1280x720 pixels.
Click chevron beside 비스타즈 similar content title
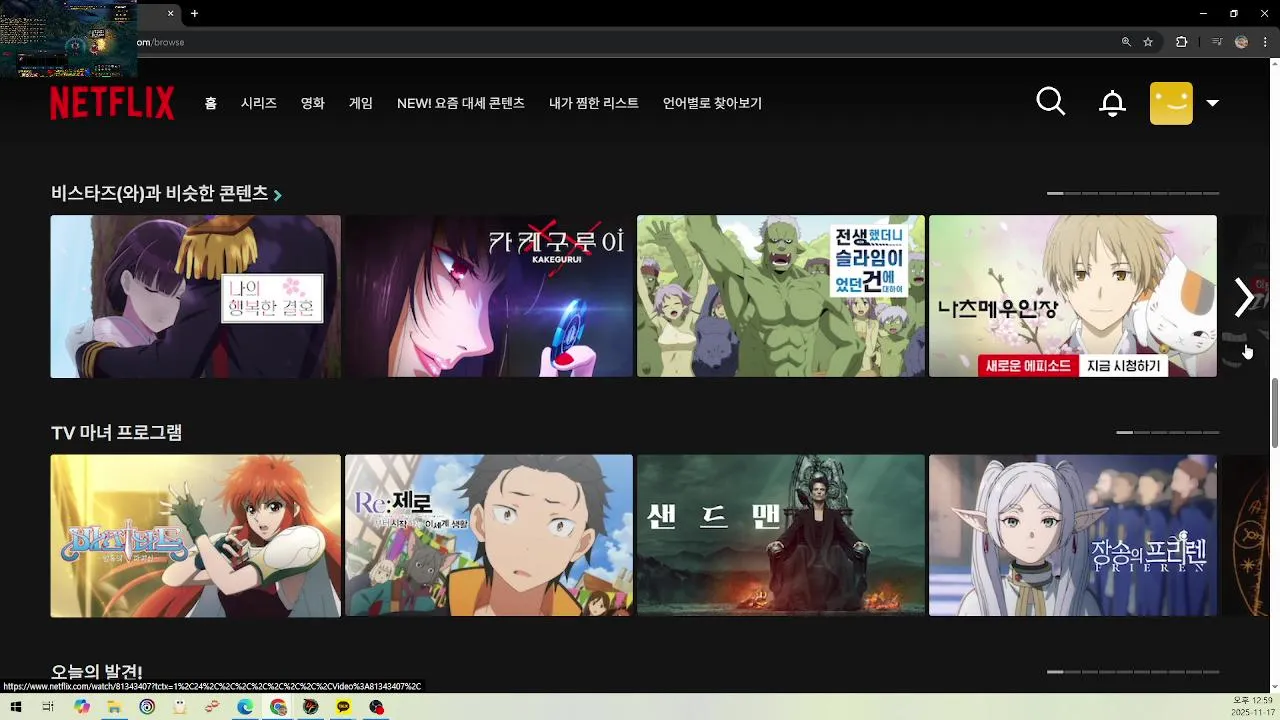tap(278, 195)
